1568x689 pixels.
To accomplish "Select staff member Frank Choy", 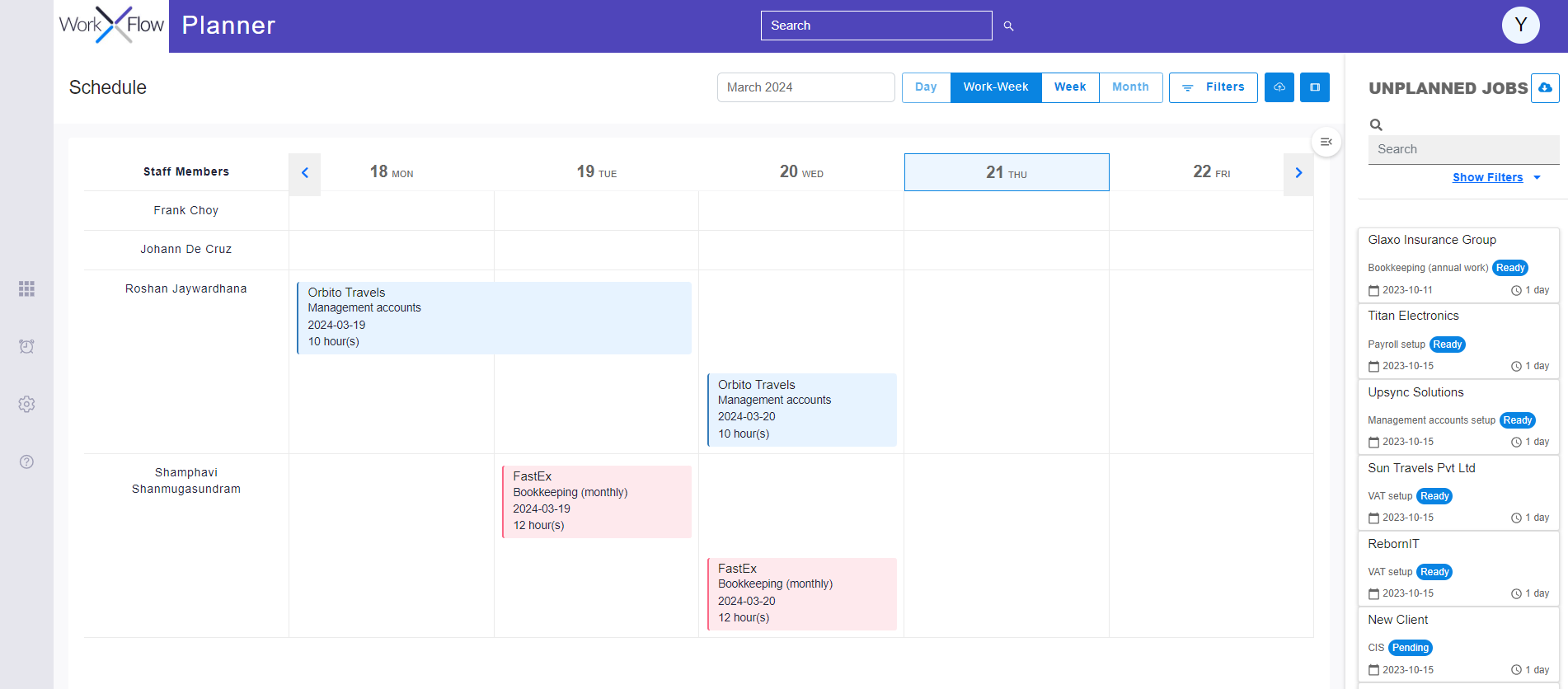I will pyautogui.click(x=186, y=211).
